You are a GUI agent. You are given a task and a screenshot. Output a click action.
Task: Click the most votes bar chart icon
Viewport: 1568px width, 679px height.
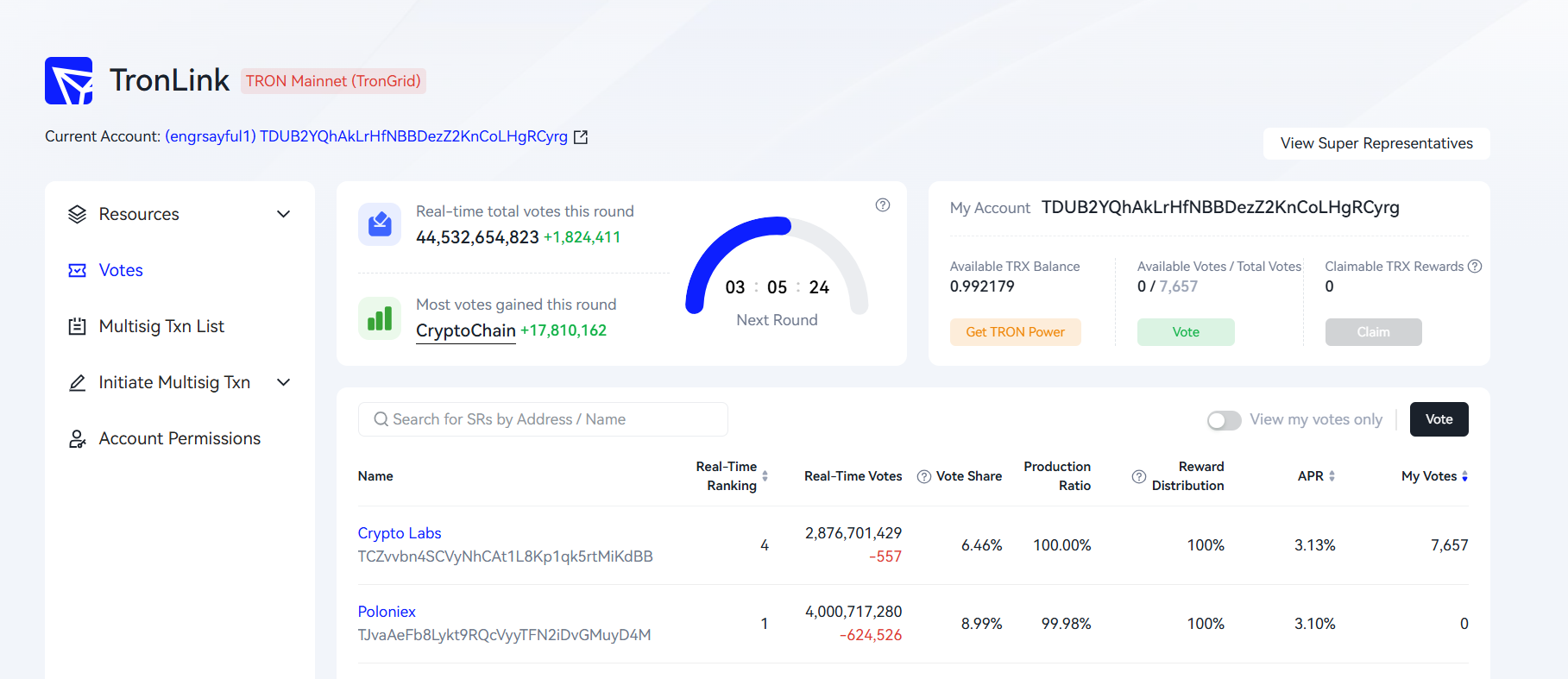pyautogui.click(x=380, y=318)
